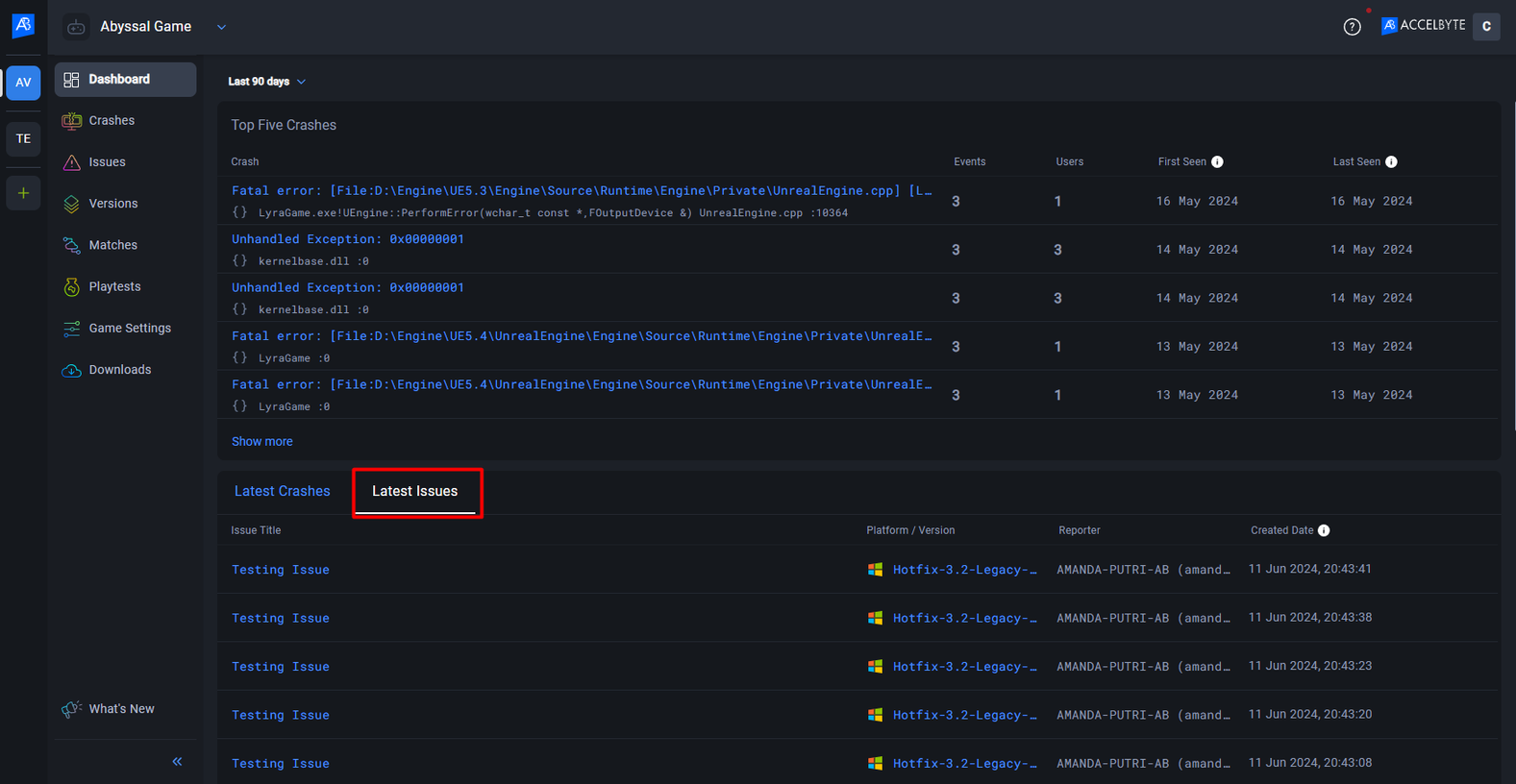The height and width of the screenshot is (784, 1516).
Task: Click the Top Five Crashes heading
Action: [x=284, y=125]
